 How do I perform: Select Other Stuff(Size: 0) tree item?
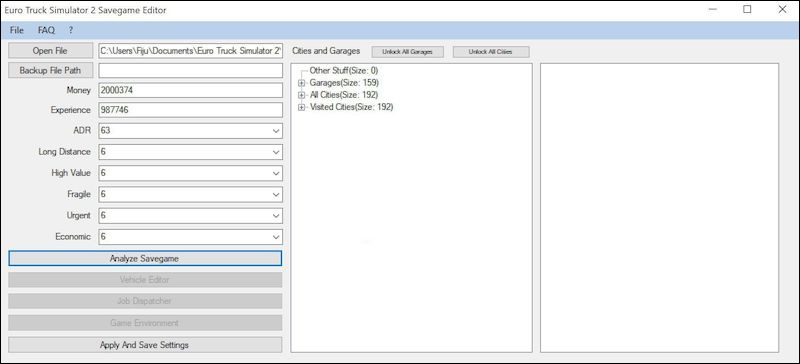(x=343, y=70)
